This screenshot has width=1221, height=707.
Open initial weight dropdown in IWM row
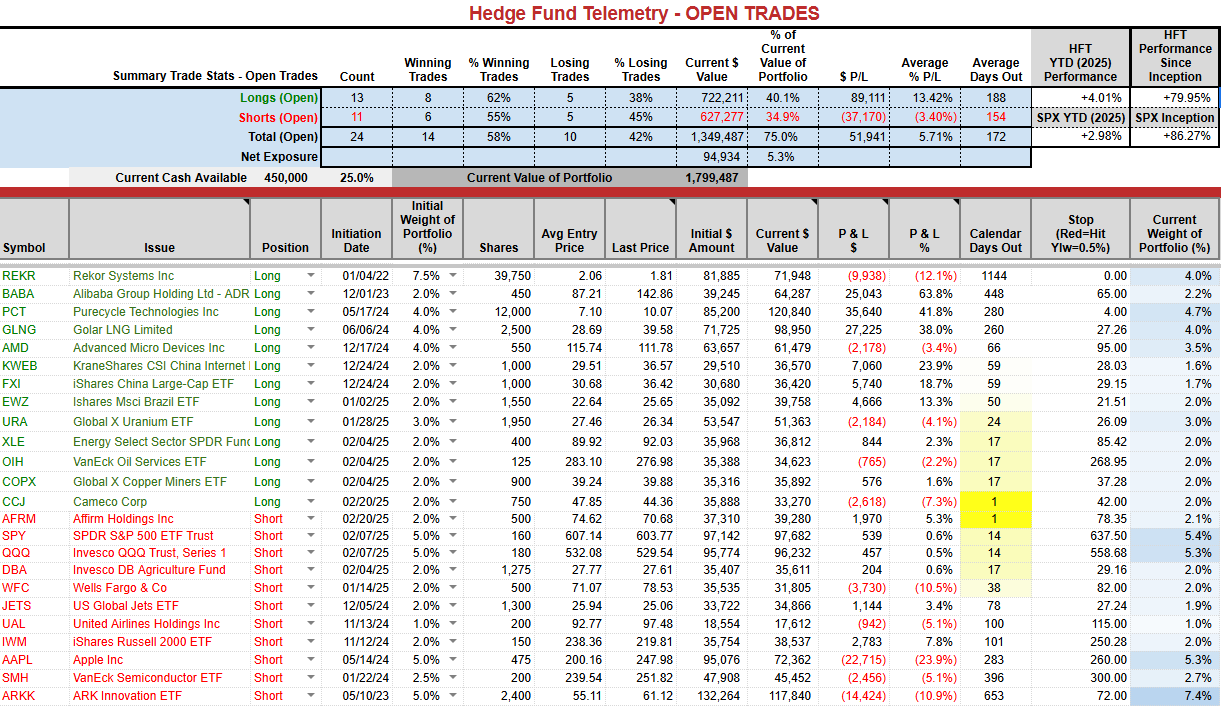(x=454, y=643)
